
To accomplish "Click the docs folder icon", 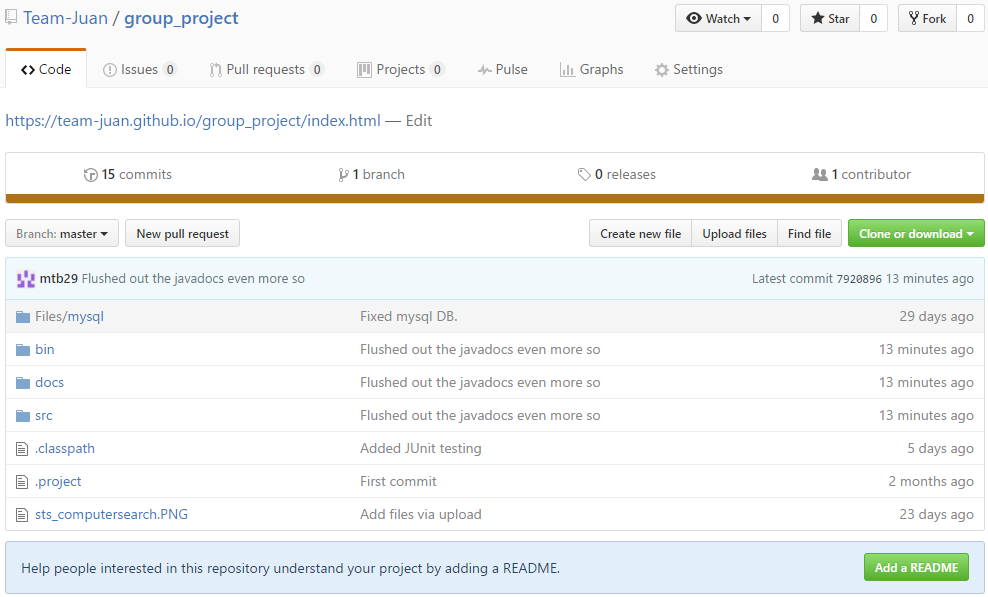I will (23, 383).
